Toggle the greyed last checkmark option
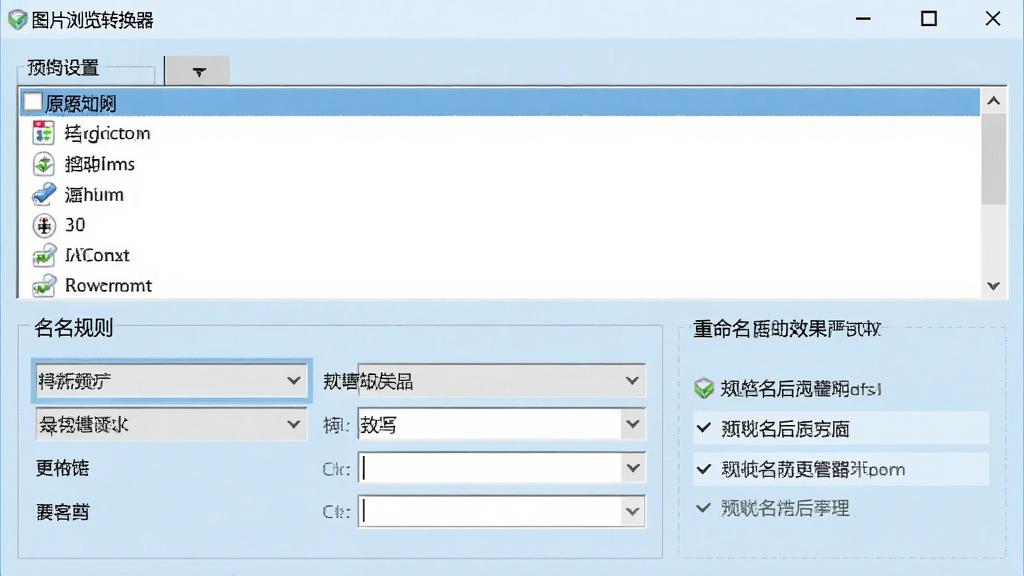Viewport: 1024px width, 576px height. pos(703,508)
